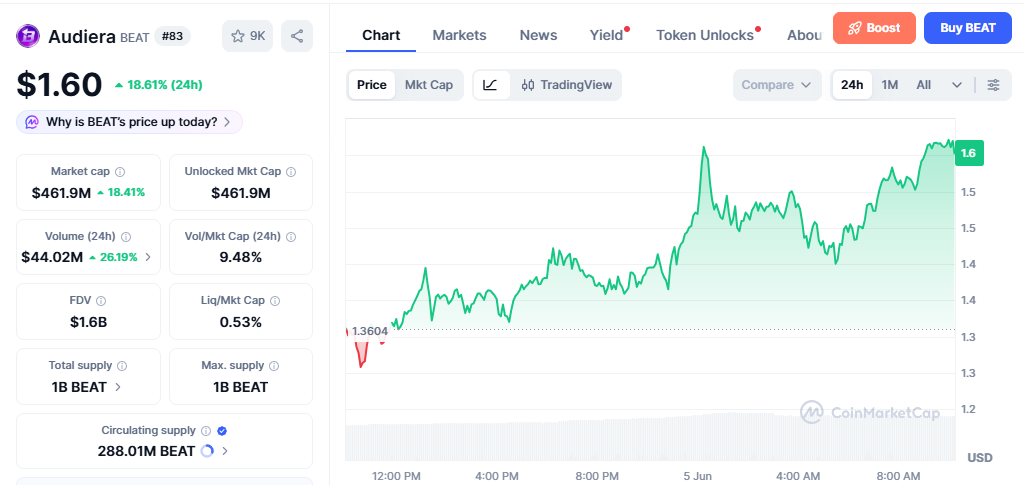Click the circulating supply progress ring

[x=207, y=451]
